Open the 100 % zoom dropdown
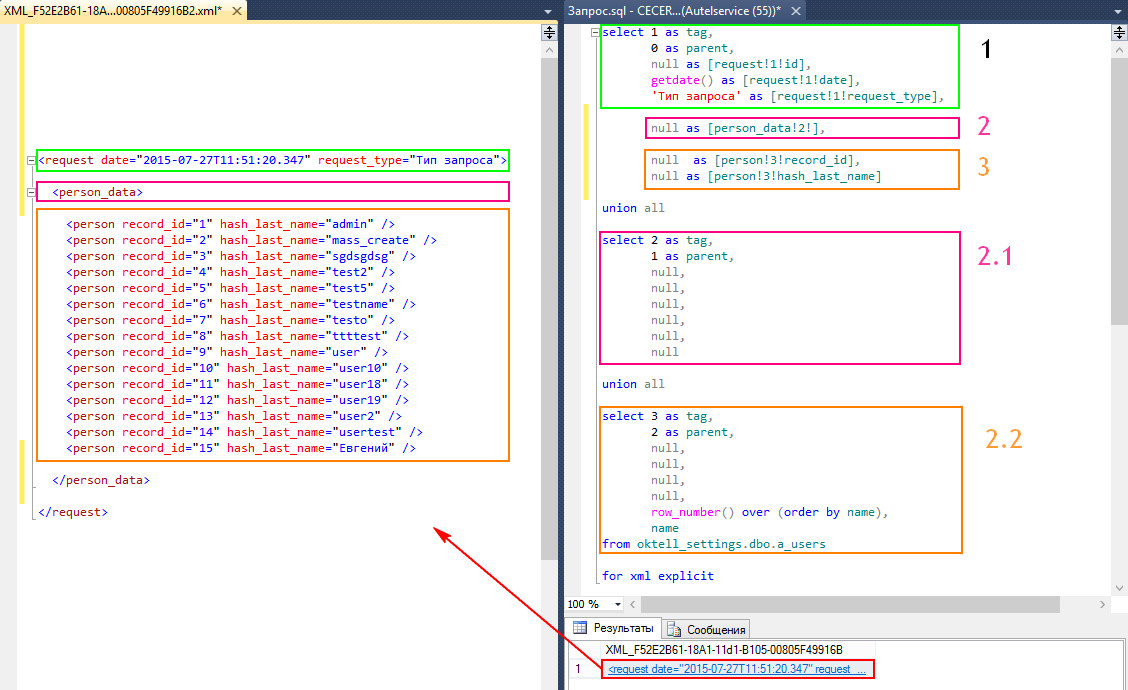The height and width of the screenshot is (690, 1128). 618,605
